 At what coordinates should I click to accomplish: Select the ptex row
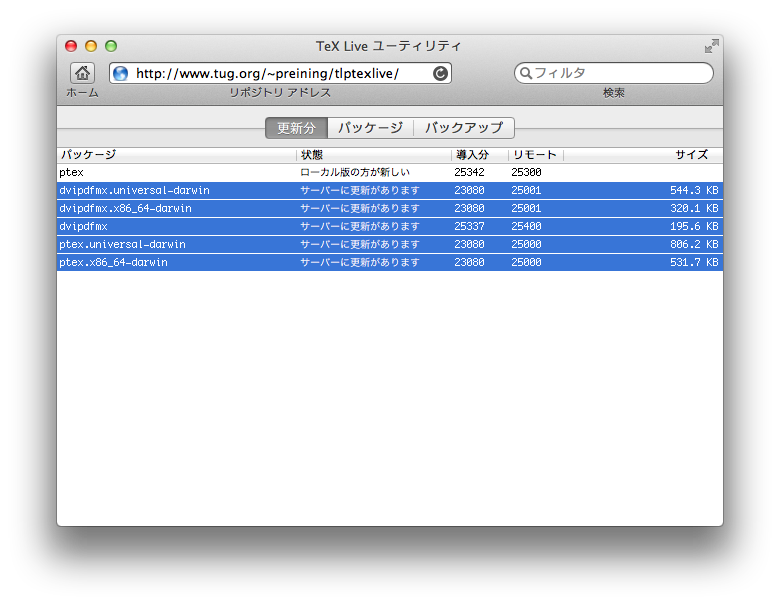pyautogui.click(x=390, y=173)
